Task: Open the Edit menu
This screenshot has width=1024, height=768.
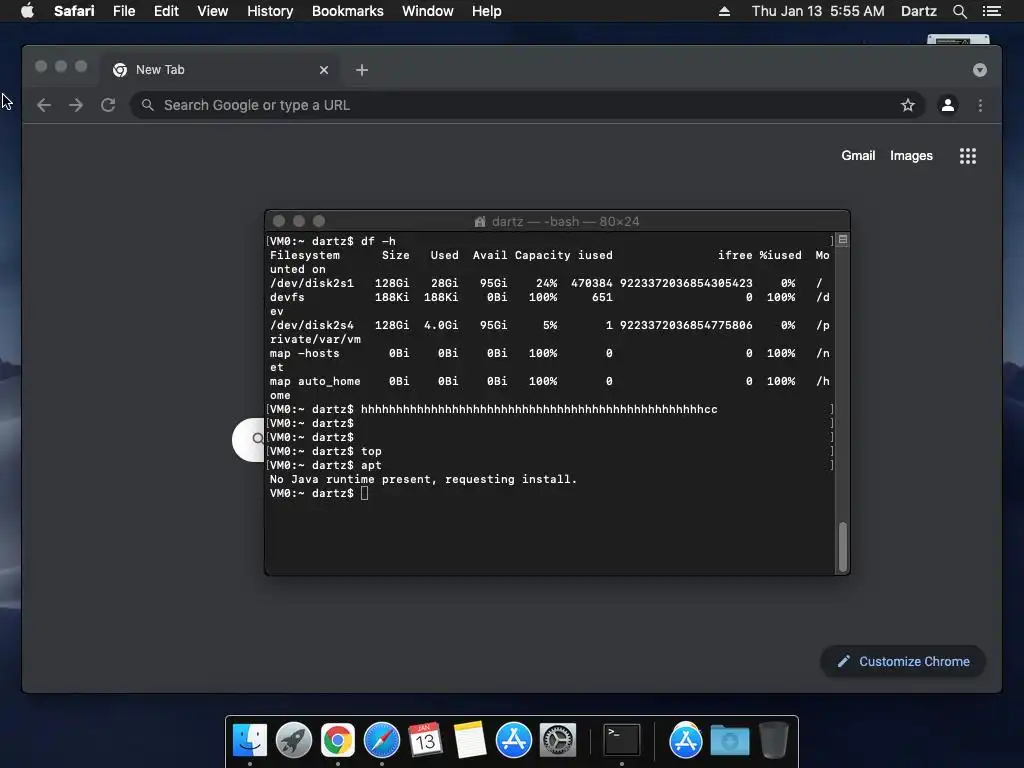Action: pos(166,11)
